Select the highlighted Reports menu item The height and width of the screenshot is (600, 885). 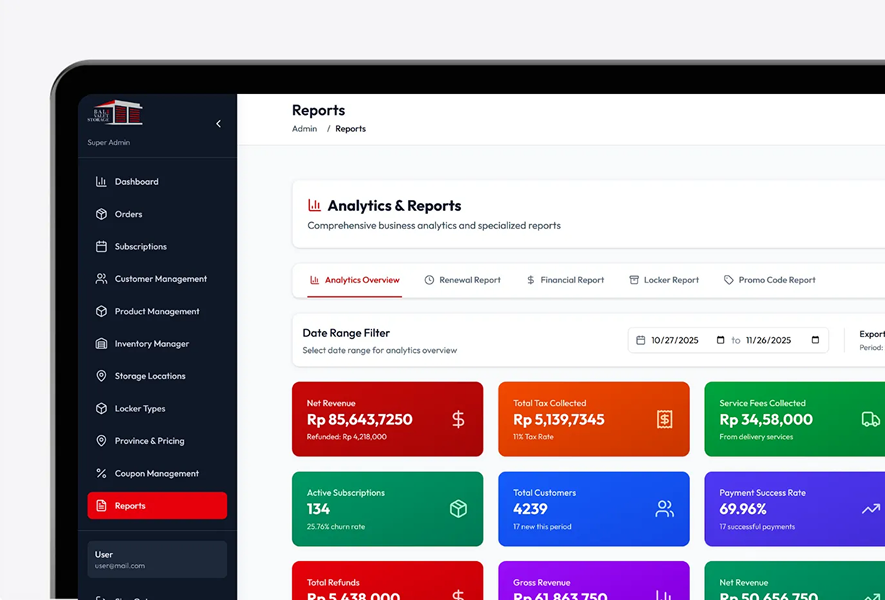pos(157,506)
